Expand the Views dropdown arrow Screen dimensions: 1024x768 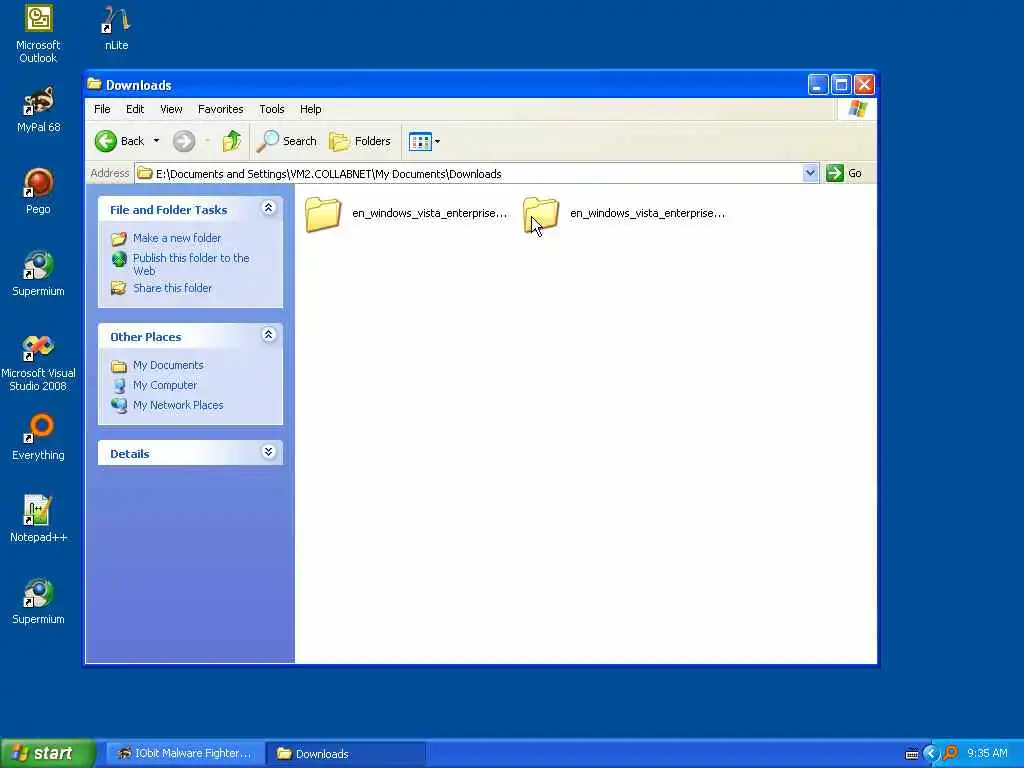pyautogui.click(x=438, y=141)
